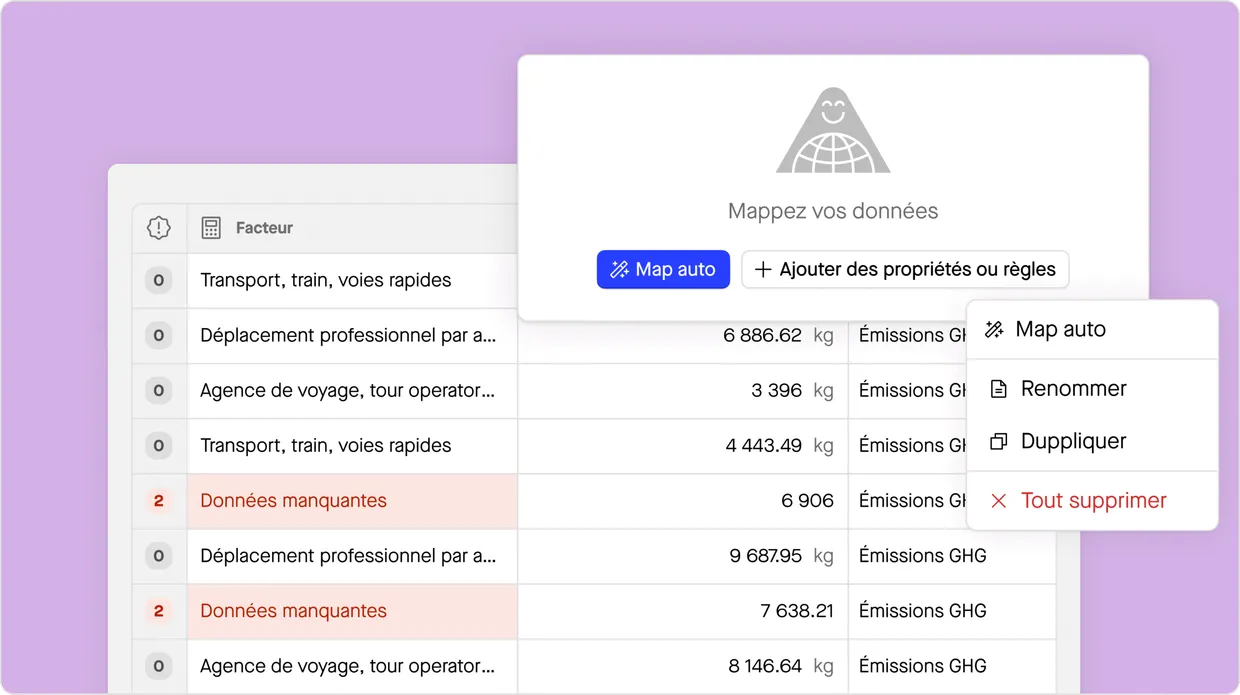The height and width of the screenshot is (695, 1240).
Task: Click Ajouter des propriétés ou règles button
Action: tap(905, 269)
